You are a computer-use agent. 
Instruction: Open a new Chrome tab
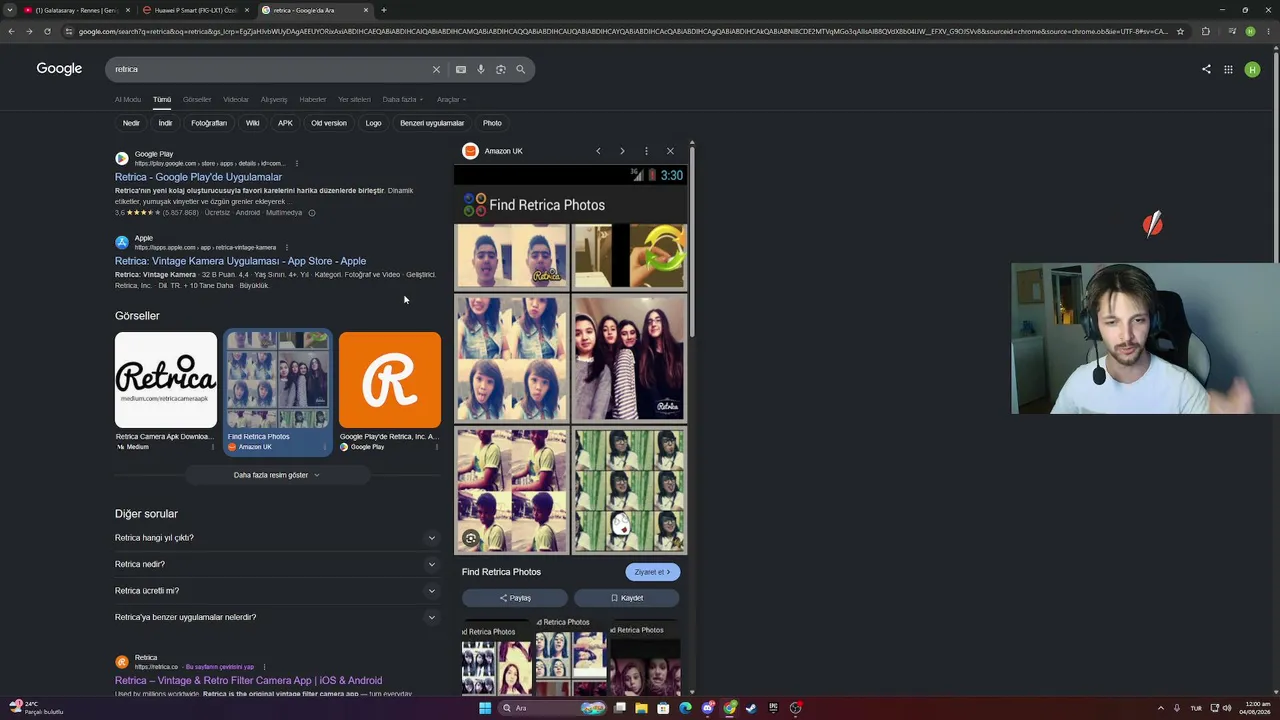[x=384, y=10]
